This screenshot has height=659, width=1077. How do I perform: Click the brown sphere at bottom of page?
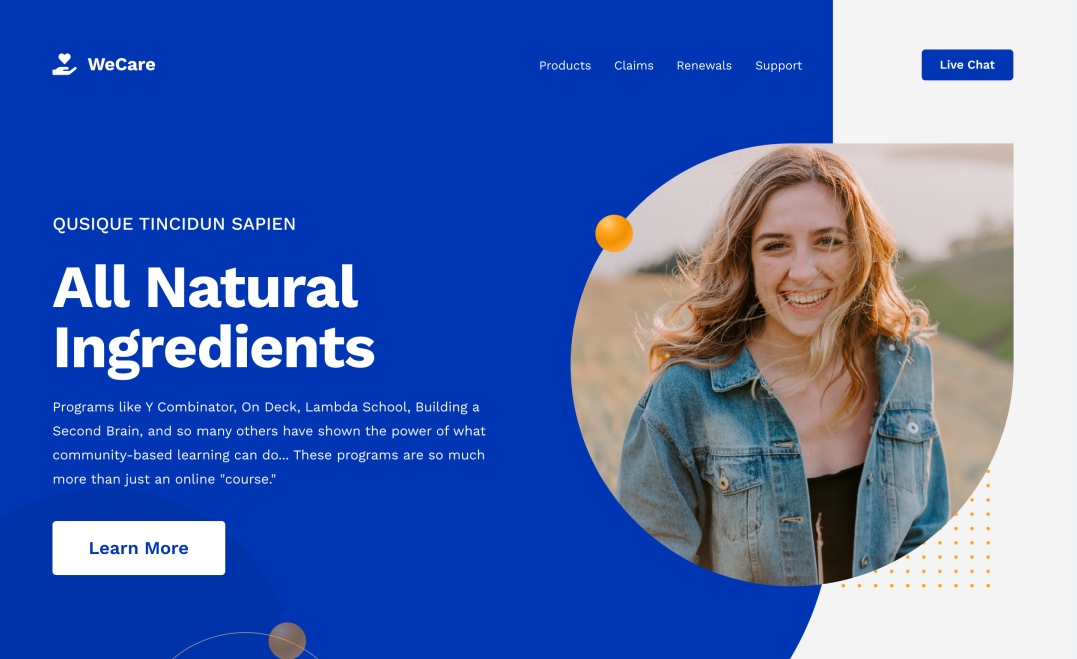click(287, 640)
